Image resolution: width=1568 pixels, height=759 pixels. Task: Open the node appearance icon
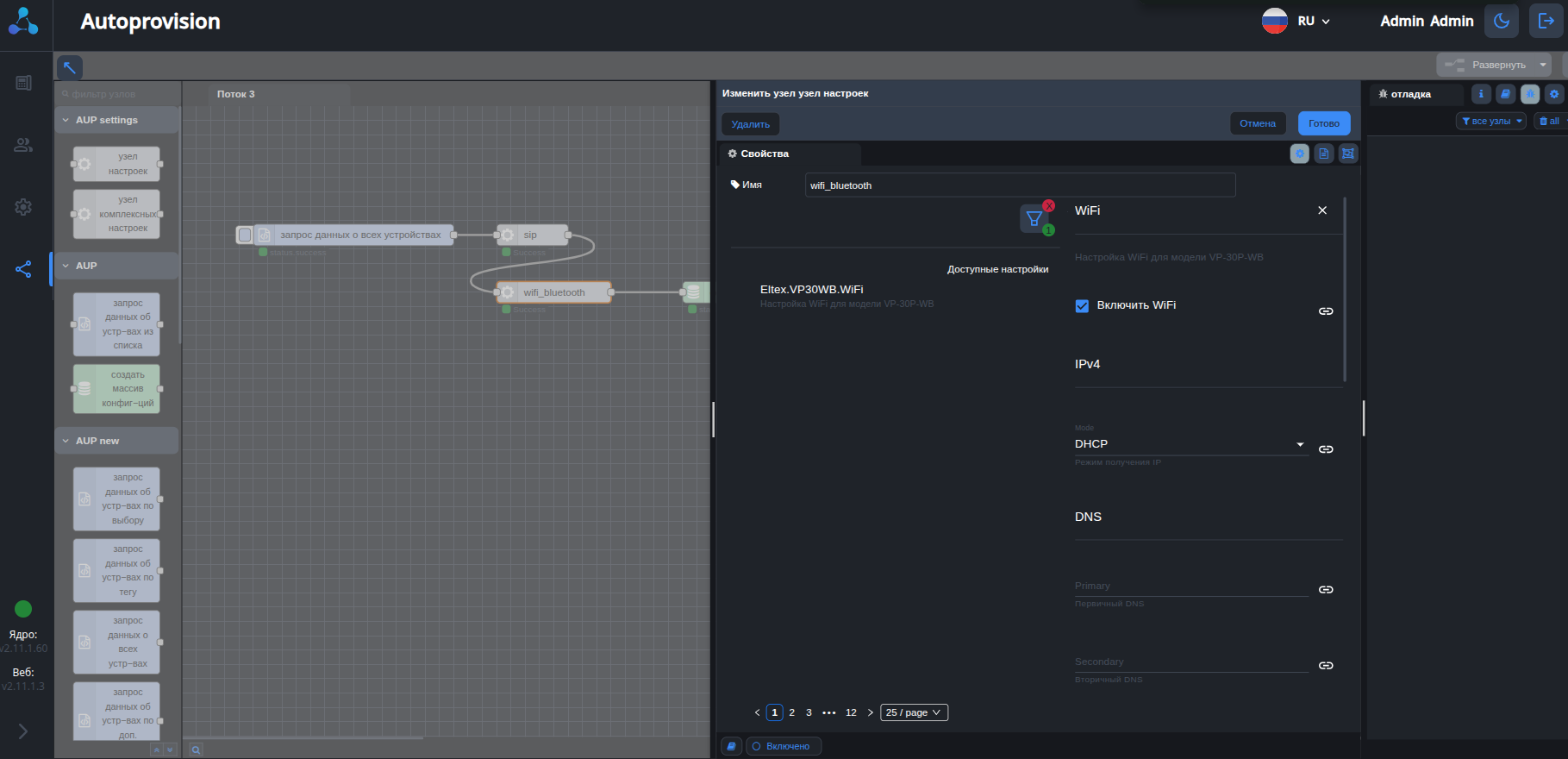(1348, 154)
